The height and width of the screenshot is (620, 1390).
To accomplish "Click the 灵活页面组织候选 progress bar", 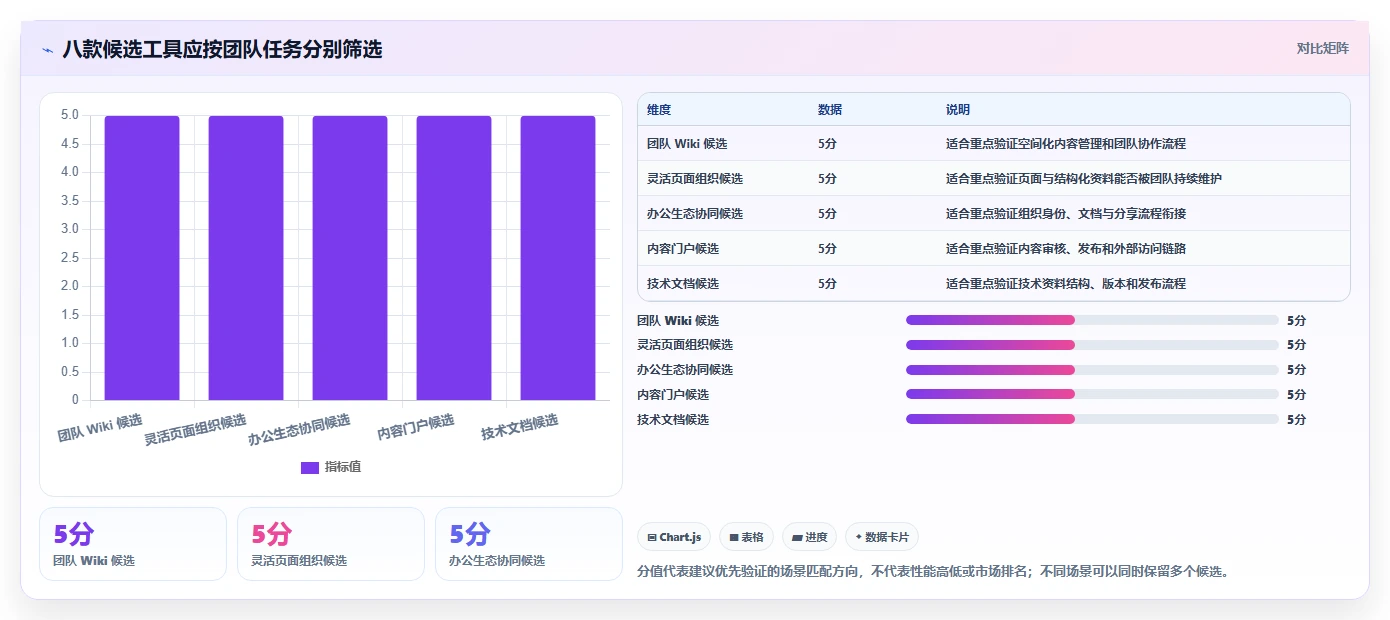I will click(1092, 345).
